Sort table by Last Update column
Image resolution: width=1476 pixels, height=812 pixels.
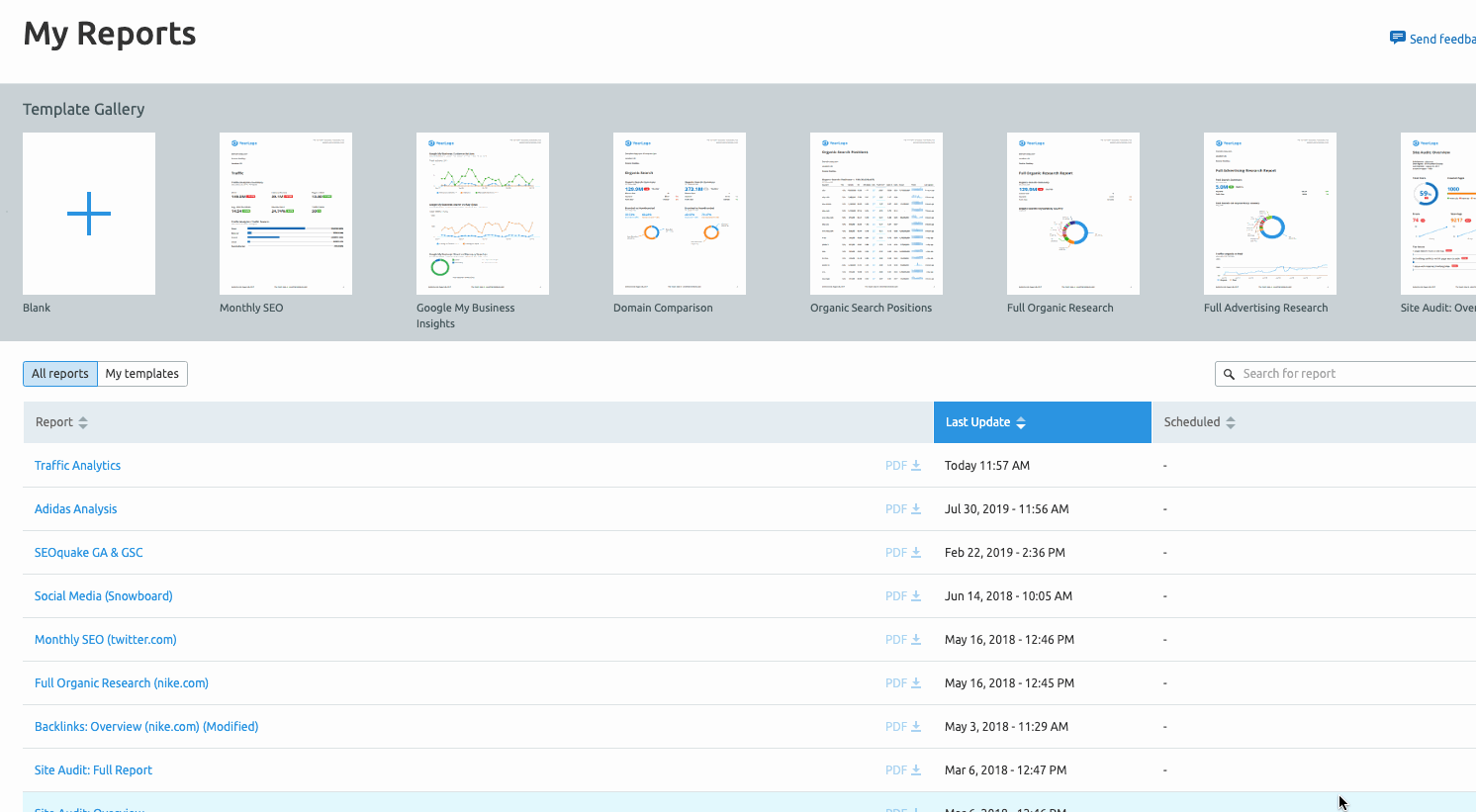pos(985,422)
